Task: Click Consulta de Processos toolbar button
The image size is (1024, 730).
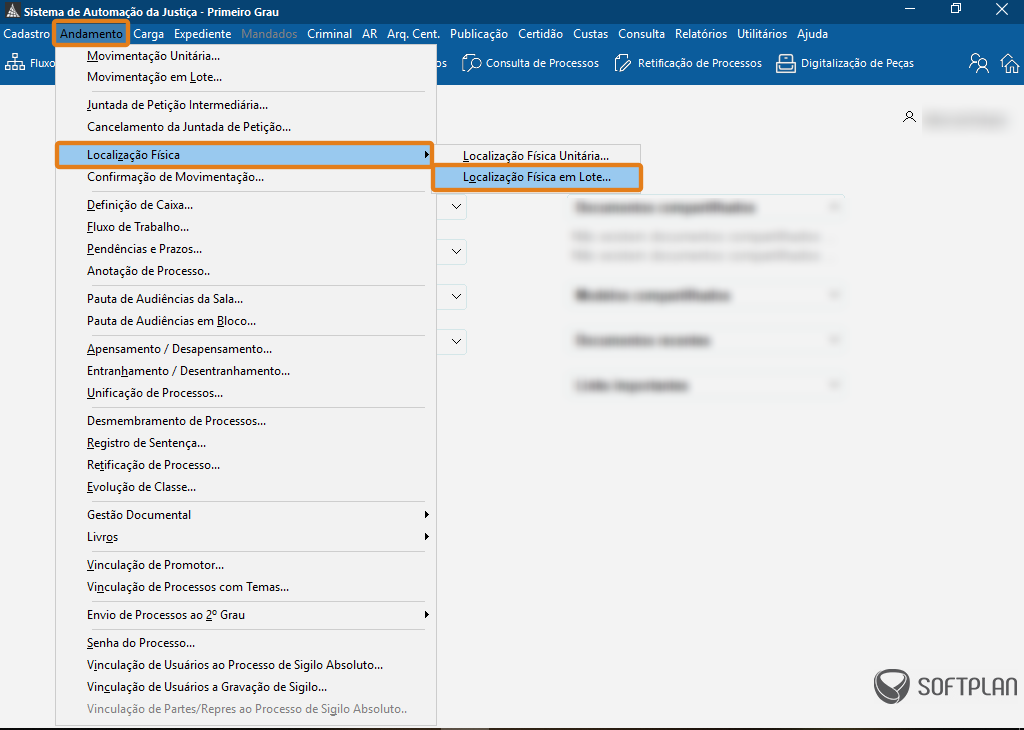Action: (x=530, y=63)
